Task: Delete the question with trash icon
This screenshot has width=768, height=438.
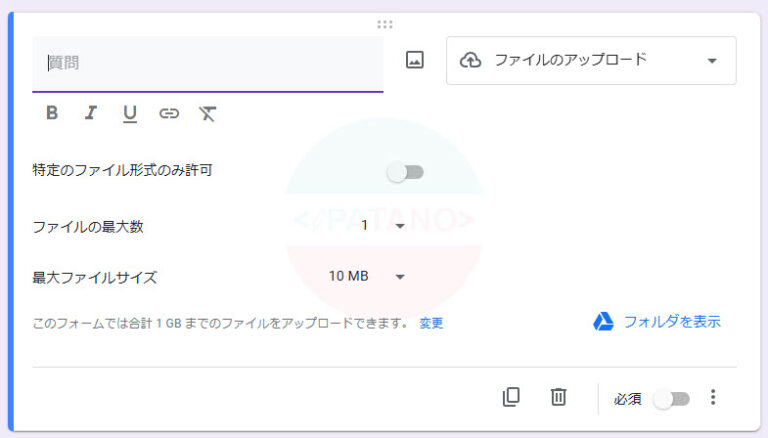Action: coord(559,397)
